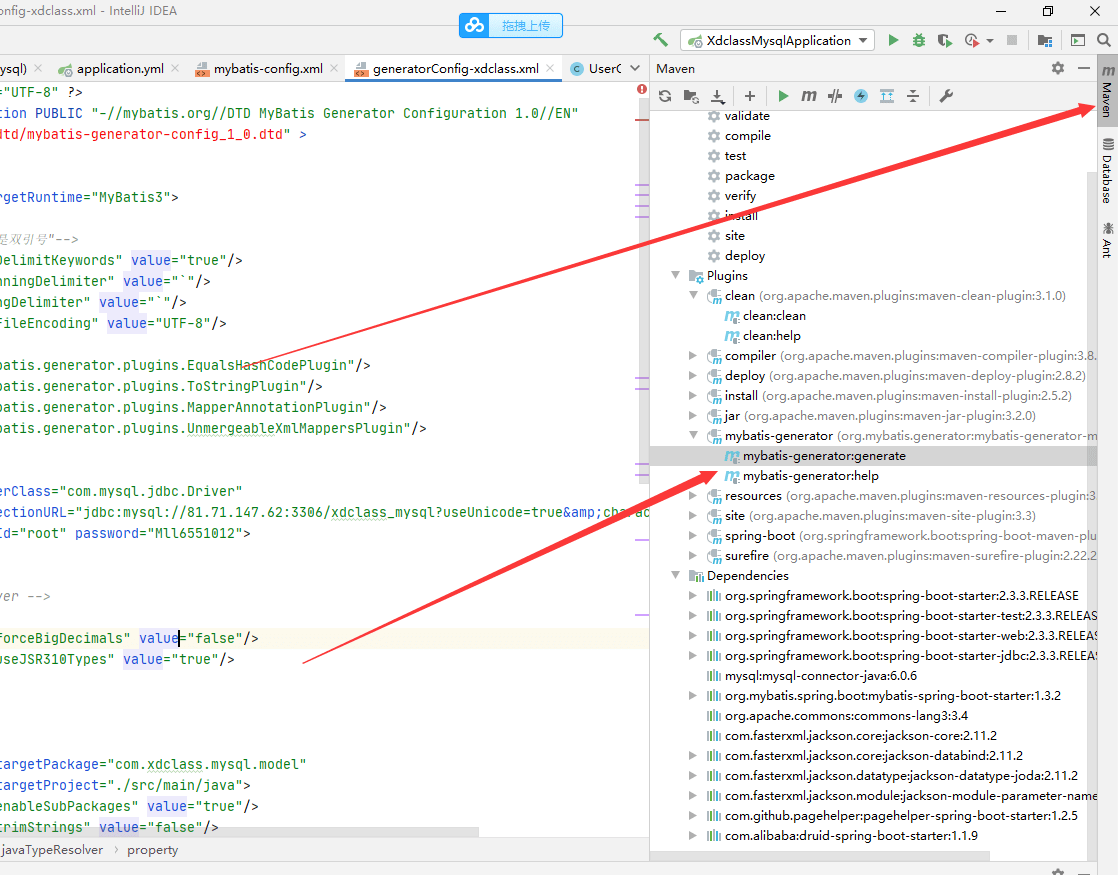Show hidden editor tabs dropdown
1118x875 pixels.
coord(635,68)
